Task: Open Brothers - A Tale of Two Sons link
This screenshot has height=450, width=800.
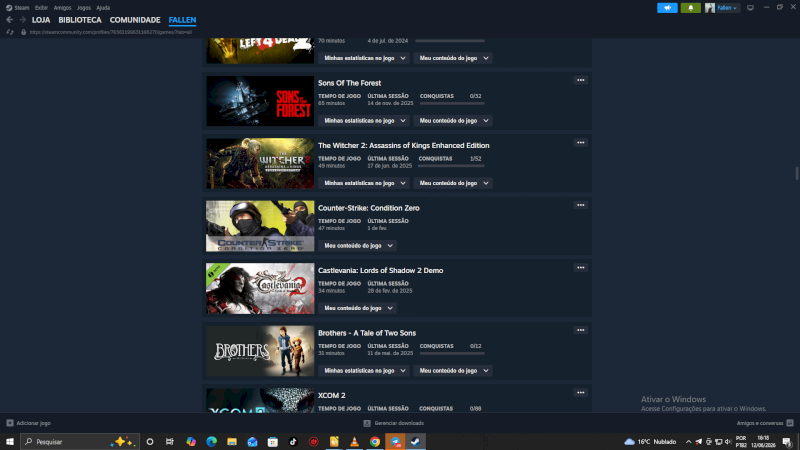Action: pos(367,333)
